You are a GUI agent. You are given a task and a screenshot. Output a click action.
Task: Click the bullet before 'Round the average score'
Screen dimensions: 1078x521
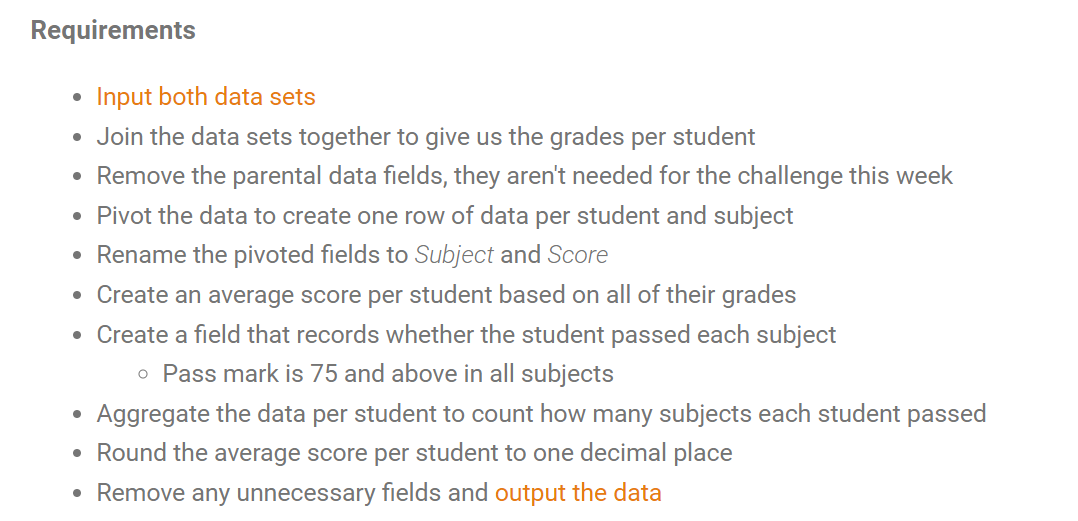(x=77, y=454)
